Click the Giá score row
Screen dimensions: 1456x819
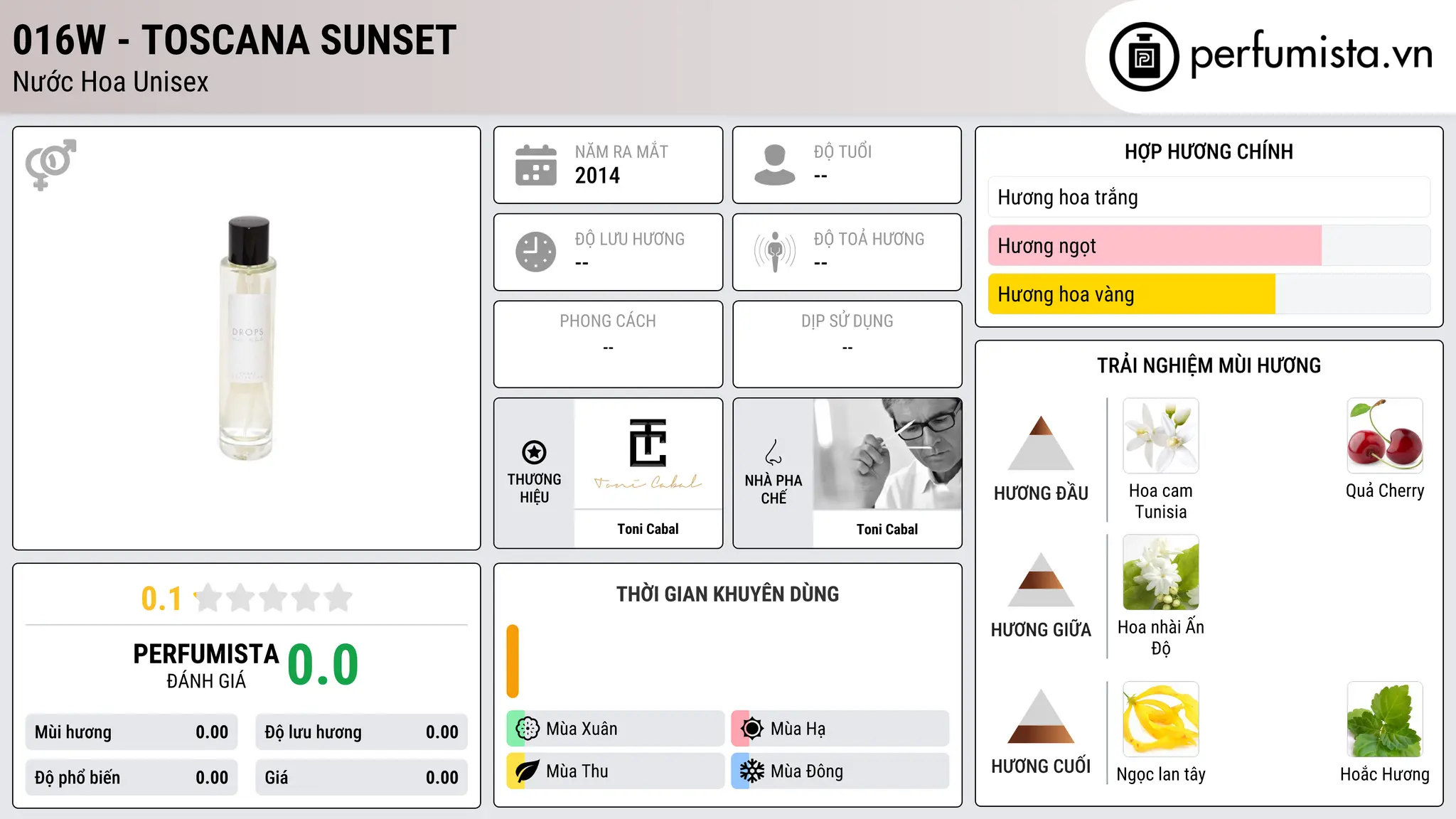coord(361,778)
